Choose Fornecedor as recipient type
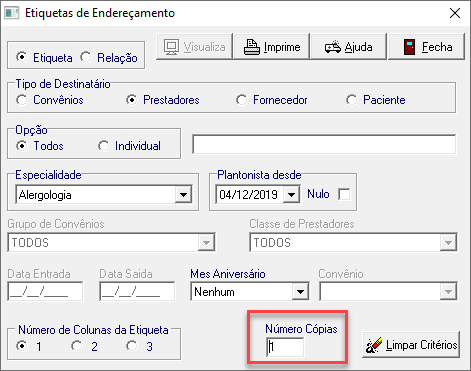The height and width of the screenshot is (371, 471). (x=241, y=100)
